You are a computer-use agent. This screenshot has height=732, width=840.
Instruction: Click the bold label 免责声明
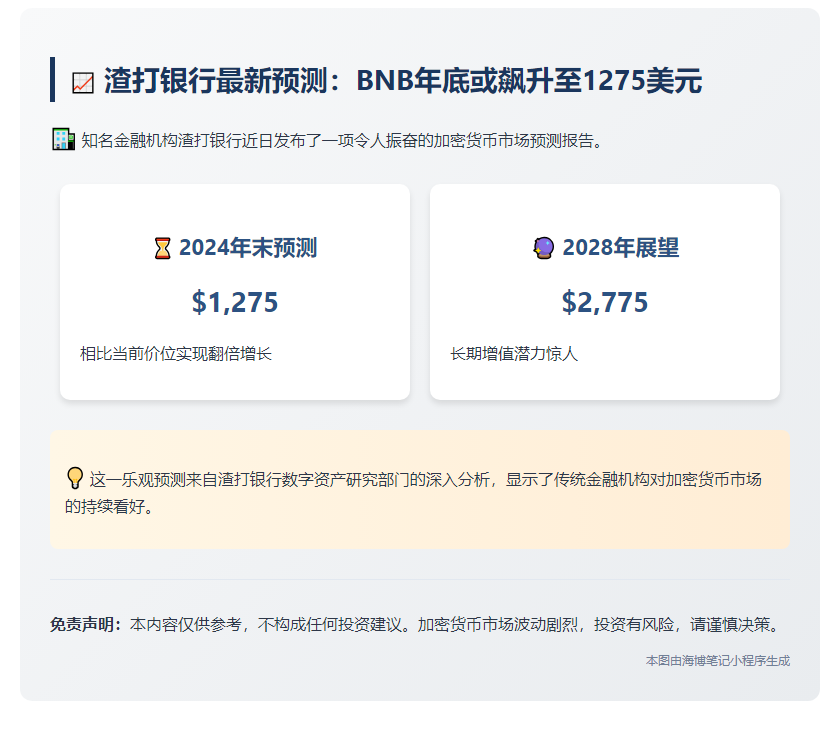tap(86, 624)
